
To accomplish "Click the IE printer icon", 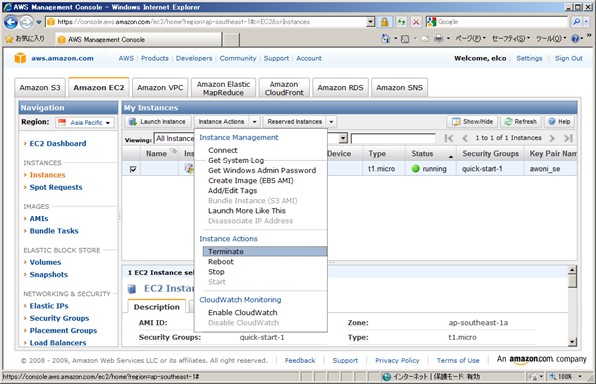I will [439, 38].
